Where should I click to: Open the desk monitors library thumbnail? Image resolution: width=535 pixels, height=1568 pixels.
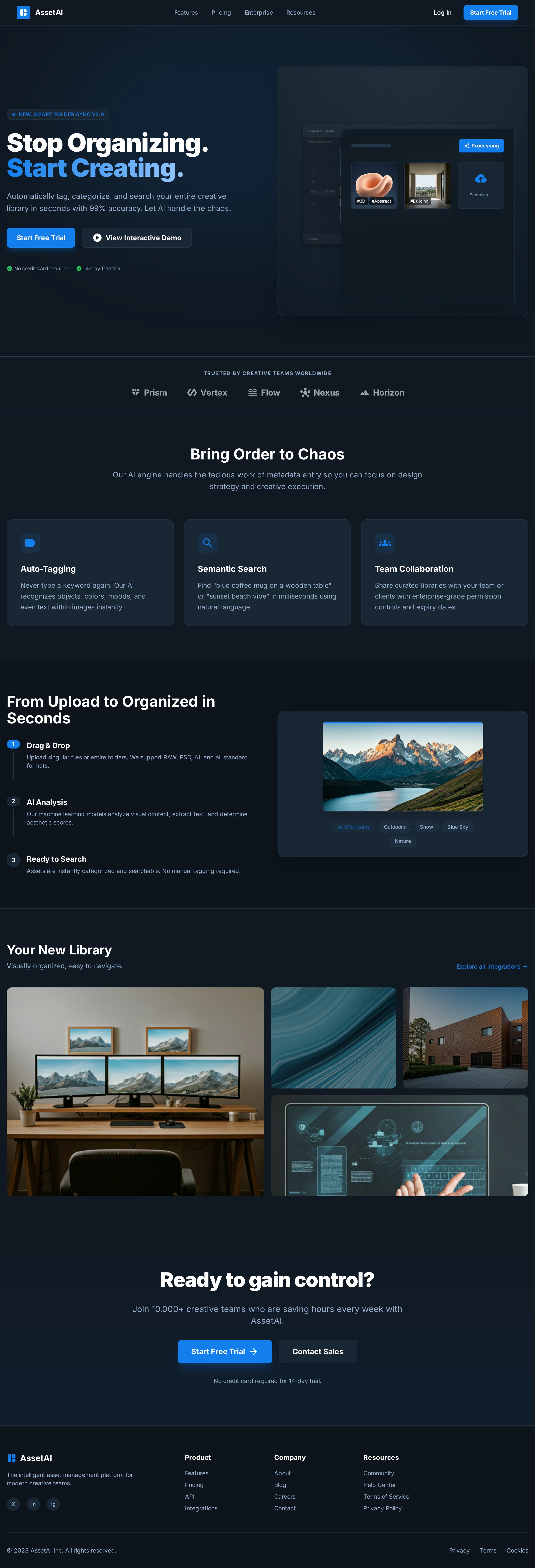[135, 1091]
